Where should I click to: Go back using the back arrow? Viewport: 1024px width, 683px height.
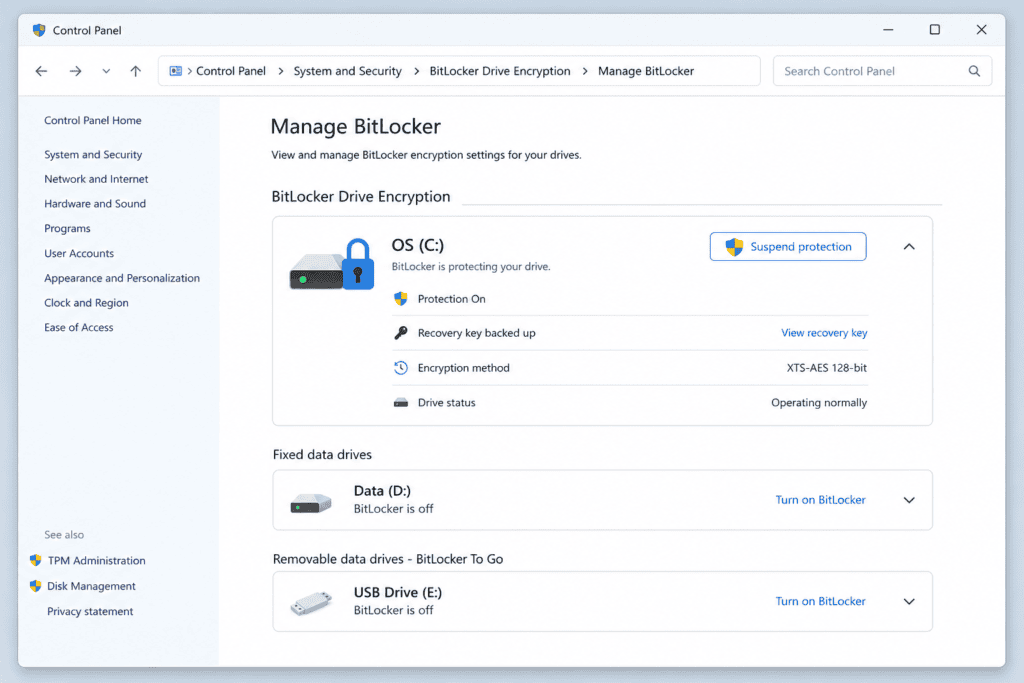coord(41,71)
